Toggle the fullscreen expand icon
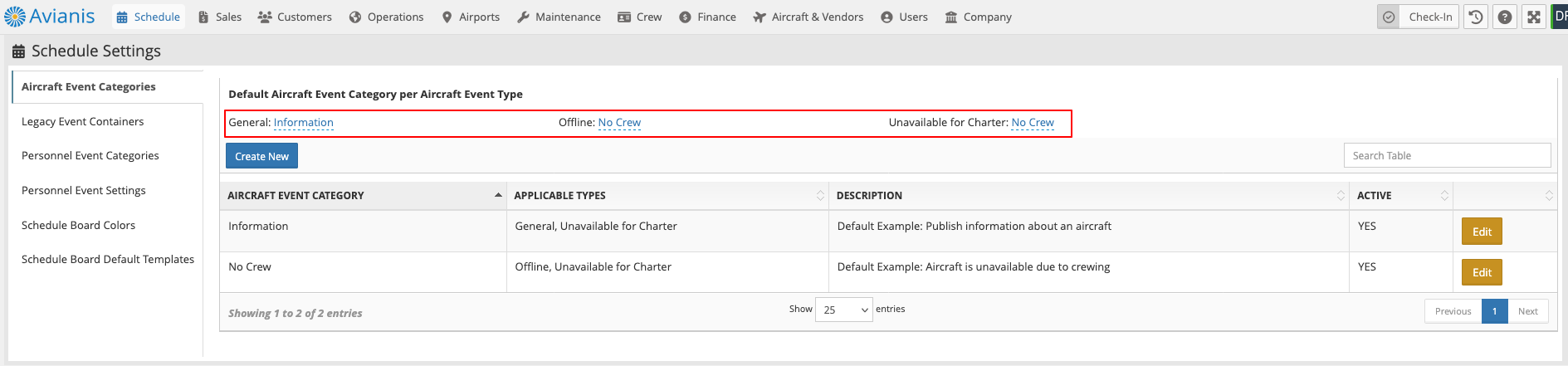 [x=1534, y=17]
